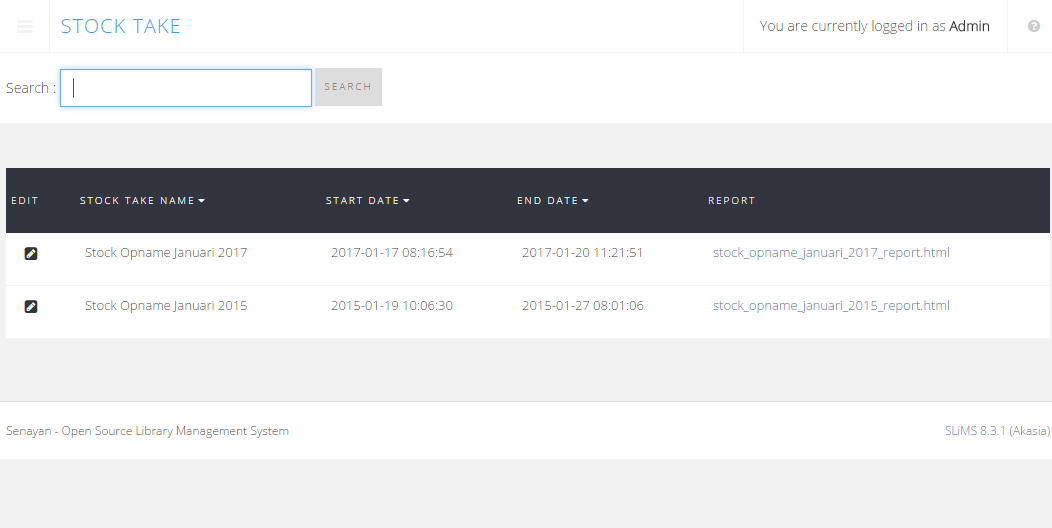Click the Admin username in header

[969, 27]
